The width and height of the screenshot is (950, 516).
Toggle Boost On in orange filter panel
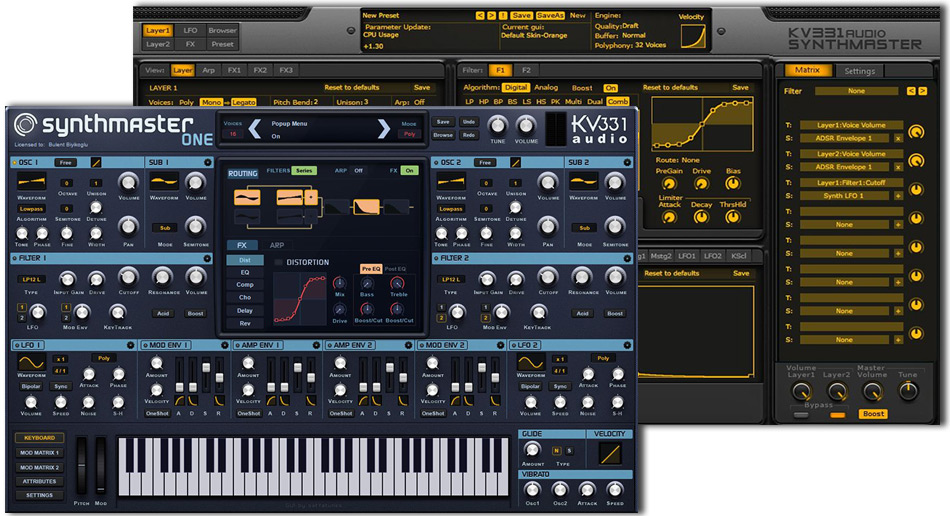[610, 88]
